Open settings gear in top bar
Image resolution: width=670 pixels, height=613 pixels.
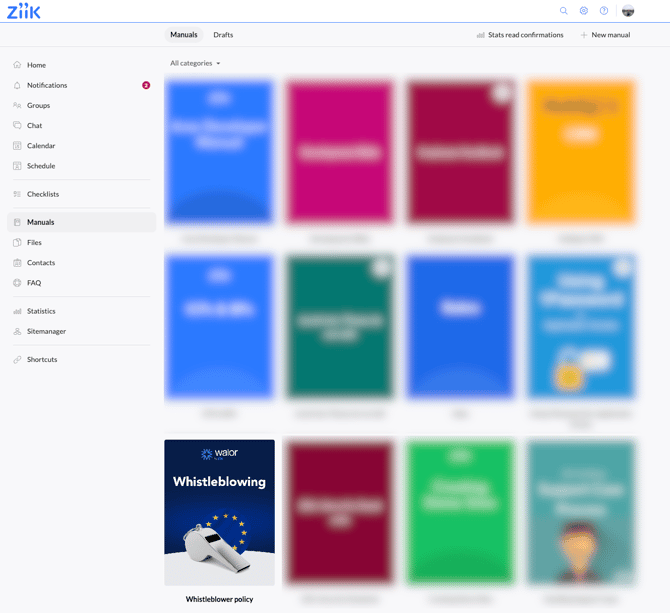[584, 11]
